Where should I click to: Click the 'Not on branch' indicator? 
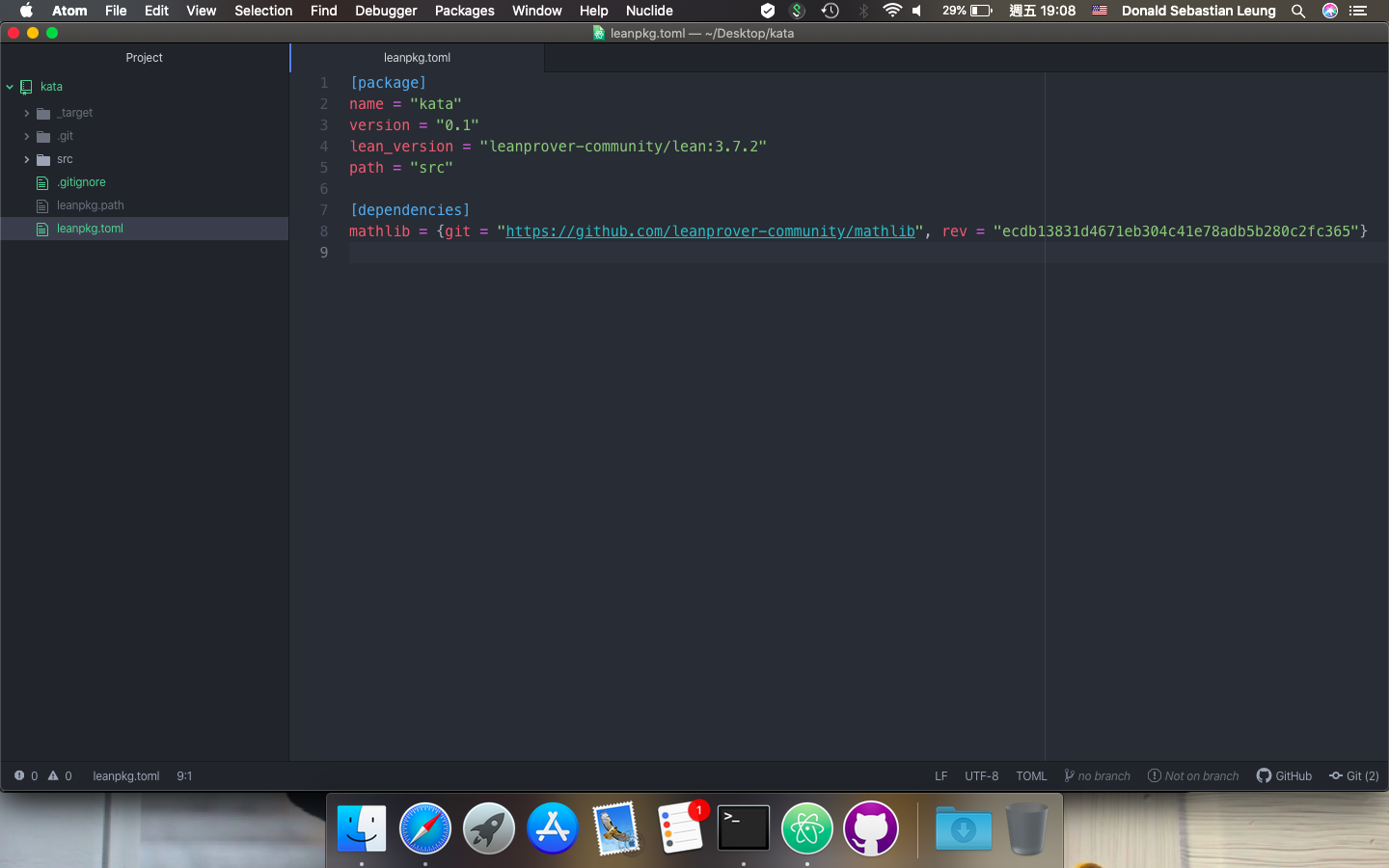coord(1193,775)
